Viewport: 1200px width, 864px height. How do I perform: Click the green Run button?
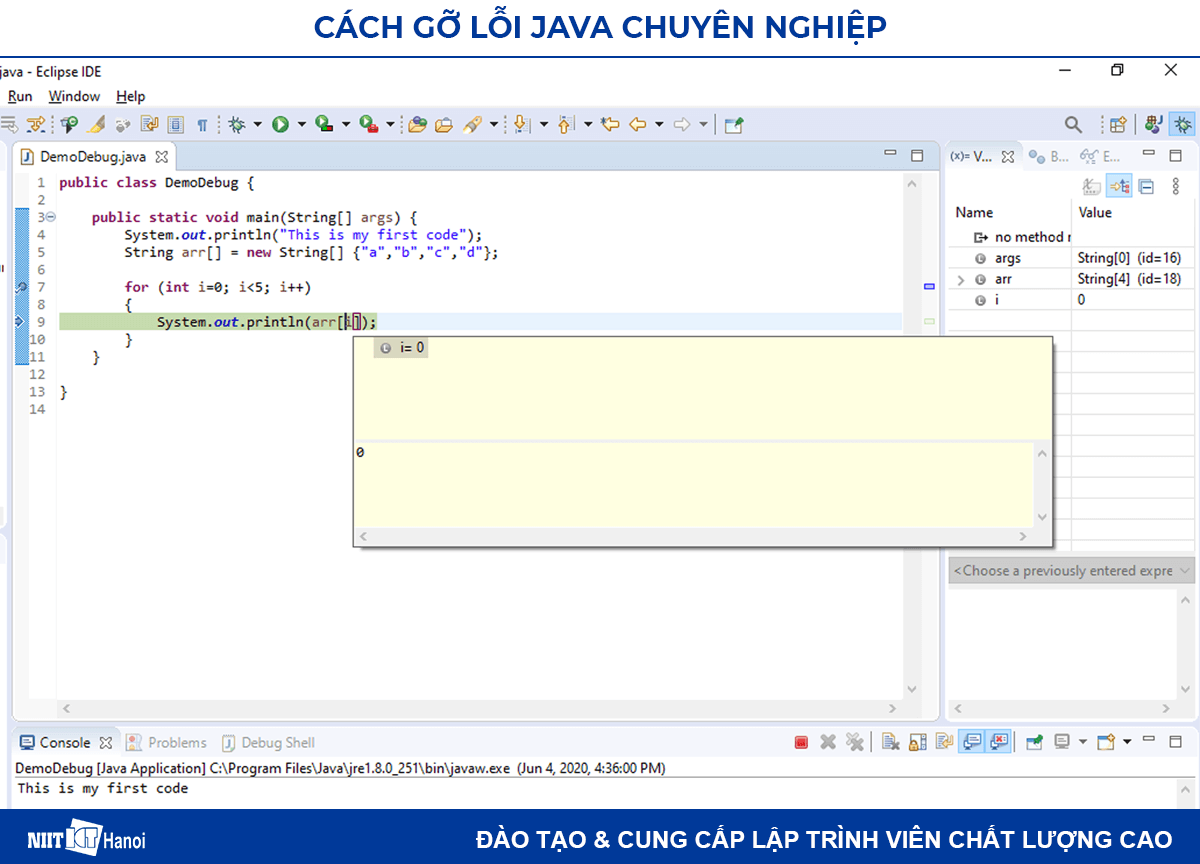pyautogui.click(x=280, y=124)
